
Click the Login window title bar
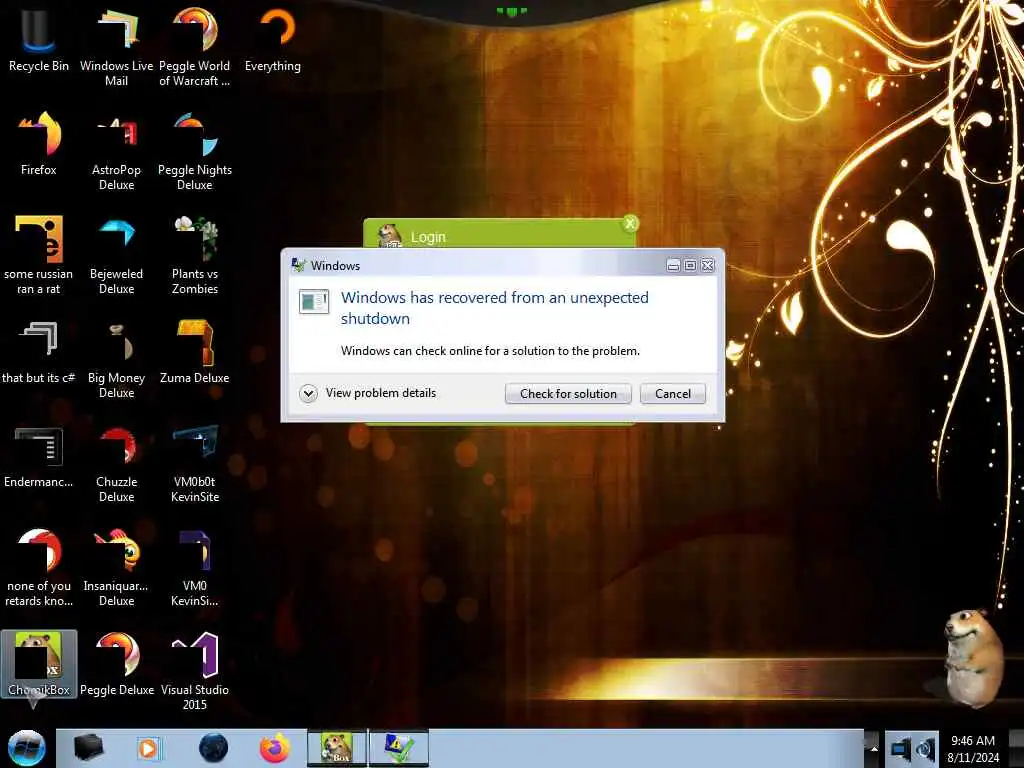[x=500, y=235]
